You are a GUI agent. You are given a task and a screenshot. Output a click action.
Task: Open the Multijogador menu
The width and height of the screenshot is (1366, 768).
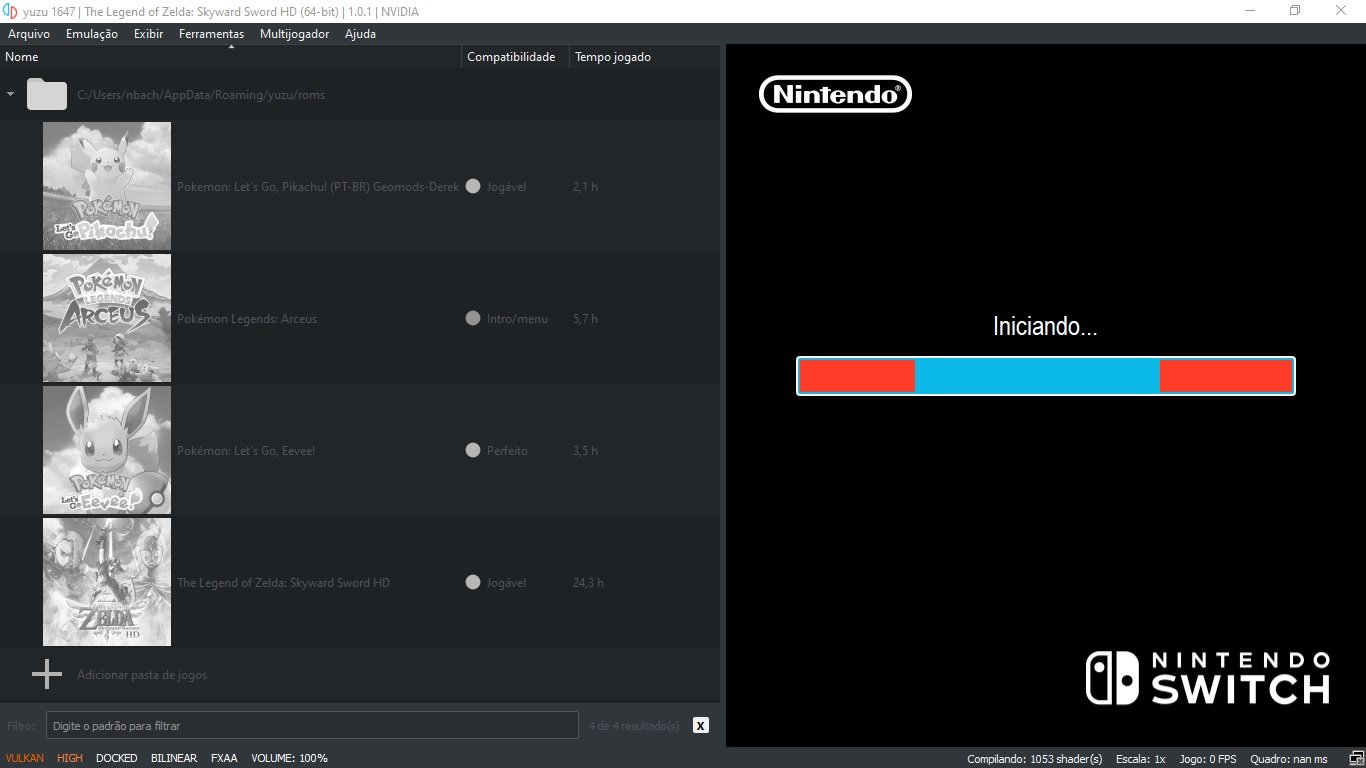coord(294,34)
